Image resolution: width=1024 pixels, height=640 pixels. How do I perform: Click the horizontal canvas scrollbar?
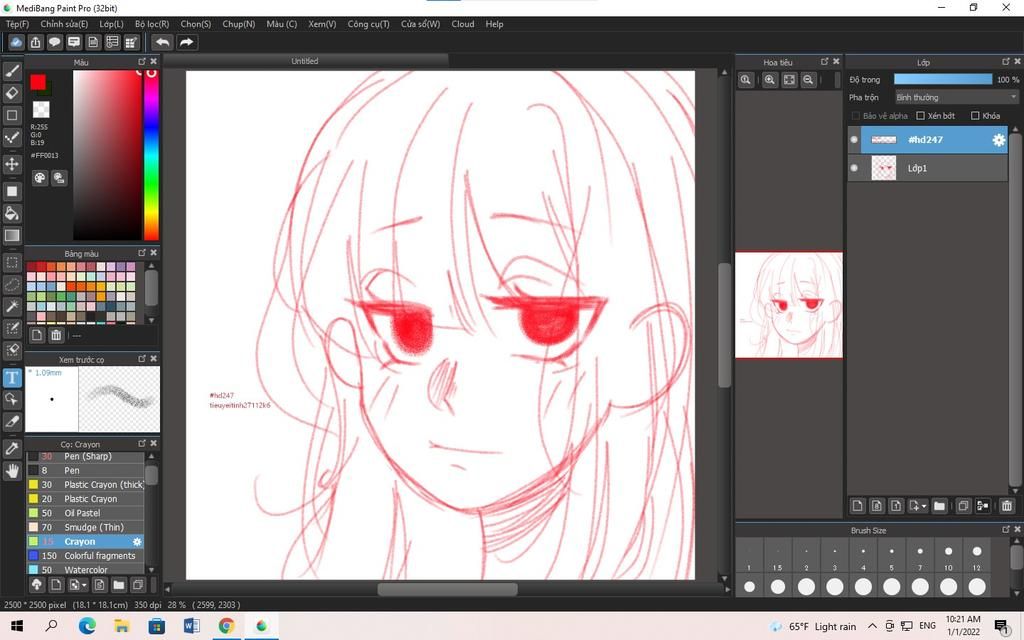point(447,589)
